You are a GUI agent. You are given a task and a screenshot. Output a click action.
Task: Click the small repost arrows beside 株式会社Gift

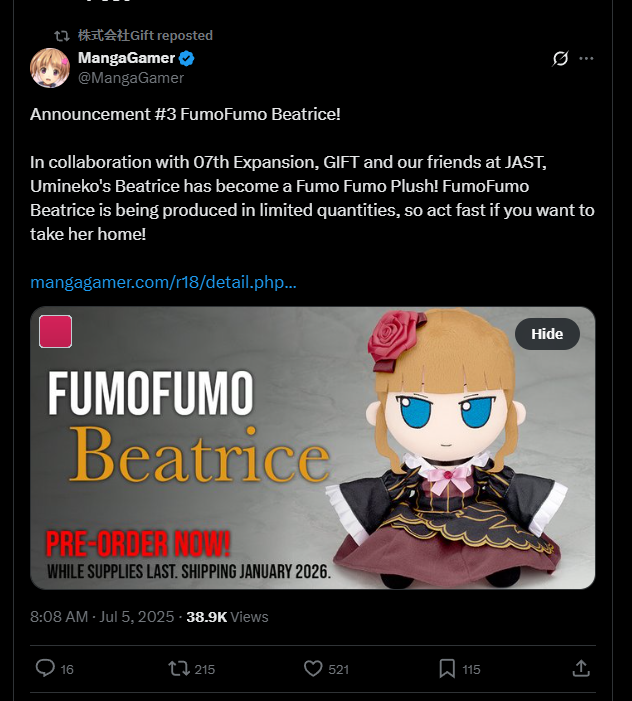click(x=62, y=36)
